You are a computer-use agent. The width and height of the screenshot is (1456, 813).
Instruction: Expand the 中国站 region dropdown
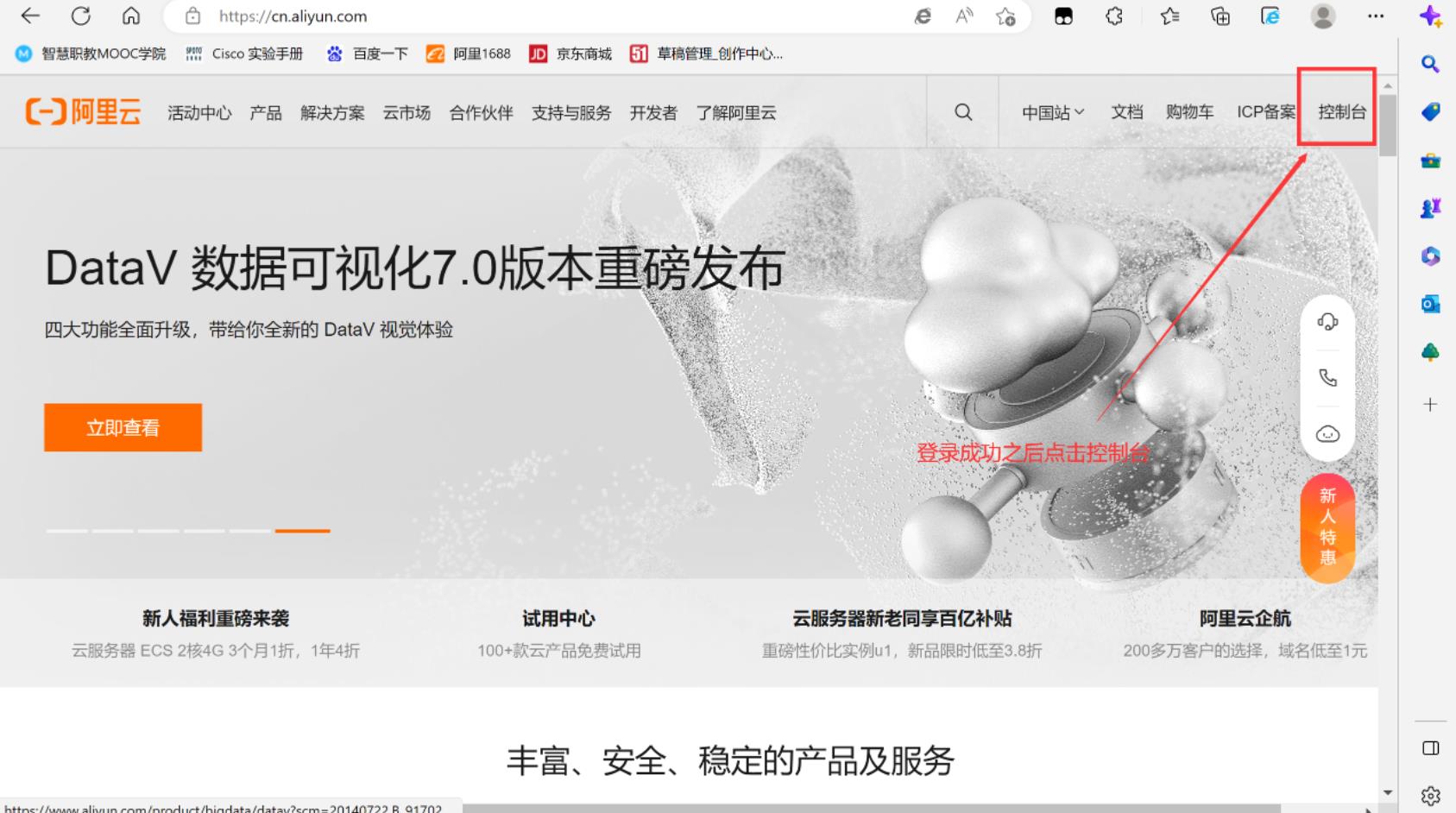1053,112
